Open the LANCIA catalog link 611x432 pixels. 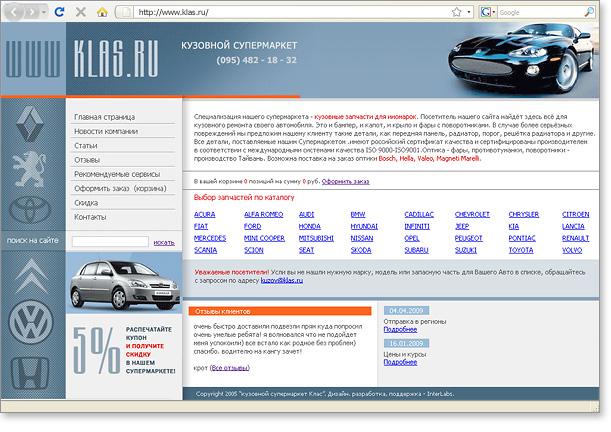pyautogui.click(x=573, y=226)
